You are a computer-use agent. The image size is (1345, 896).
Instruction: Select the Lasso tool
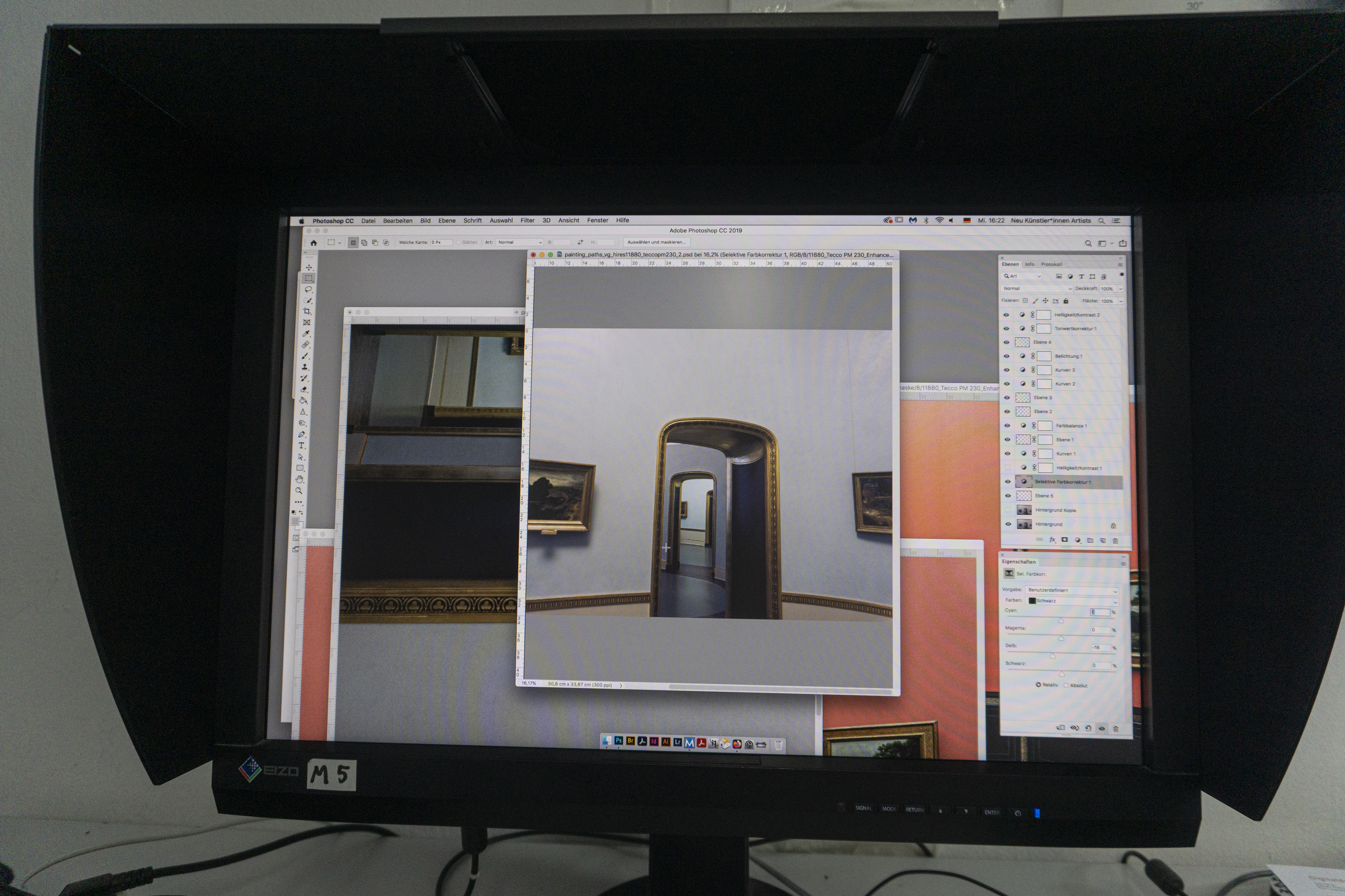pyautogui.click(x=308, y=289)
